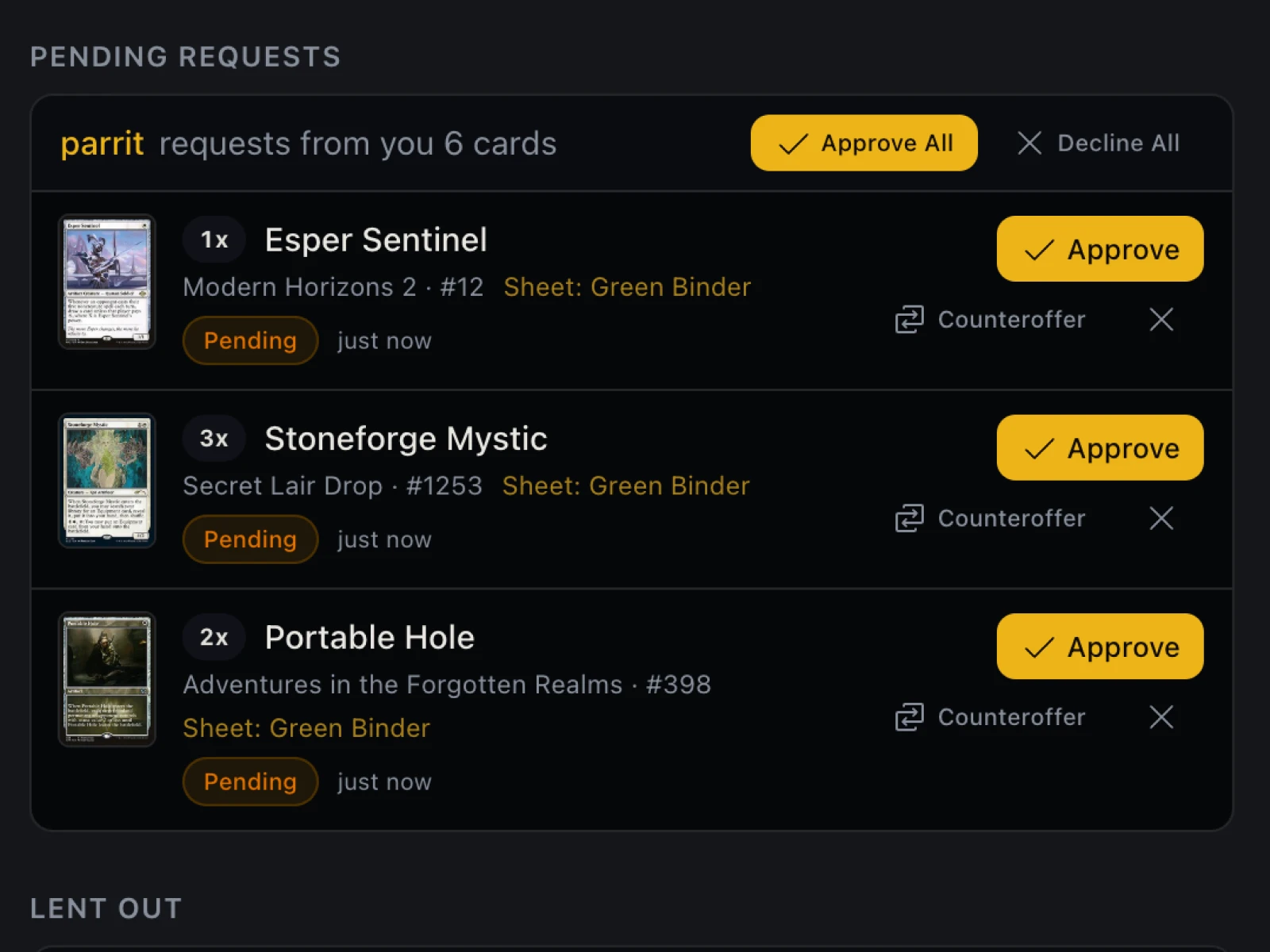View the Stoneforge Mystic card thumbnail
1270x952 pixels.
coord(107,481)
